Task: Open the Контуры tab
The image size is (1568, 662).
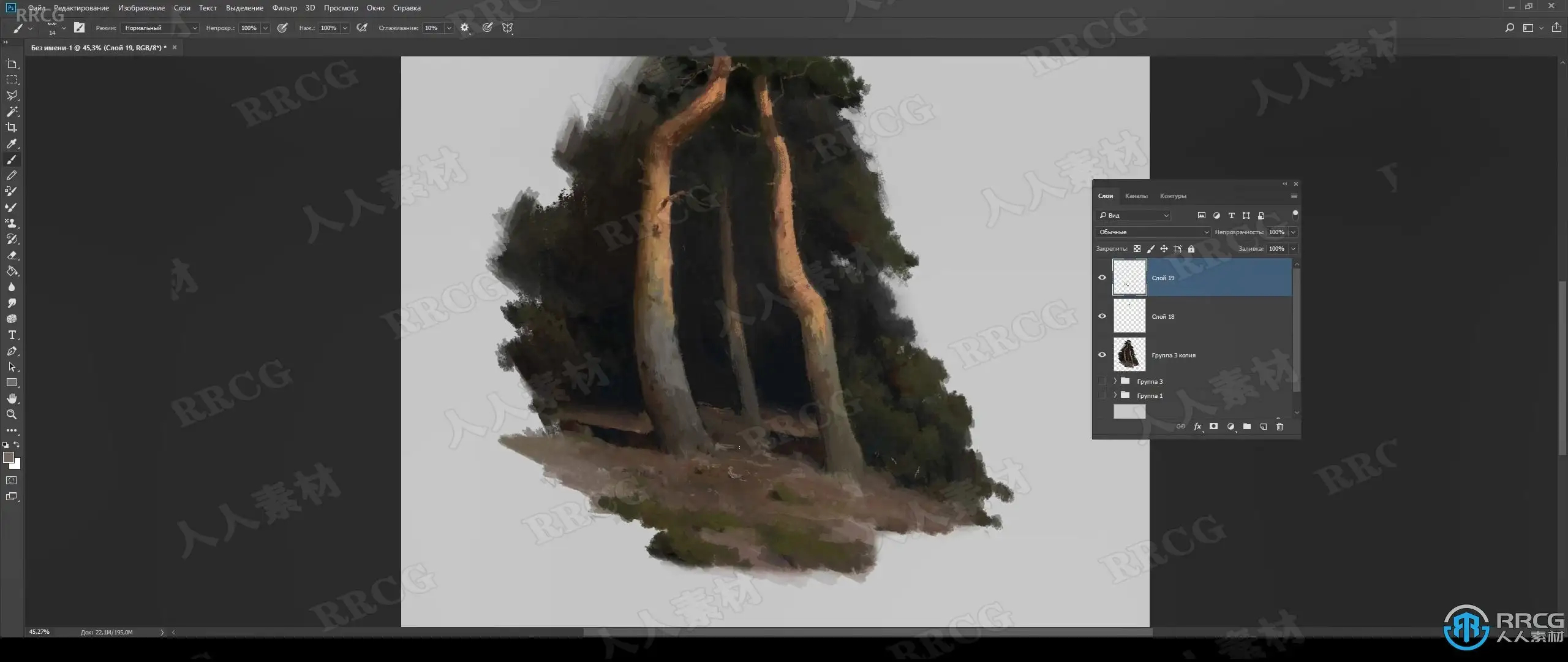Action: coord(1173,196)
